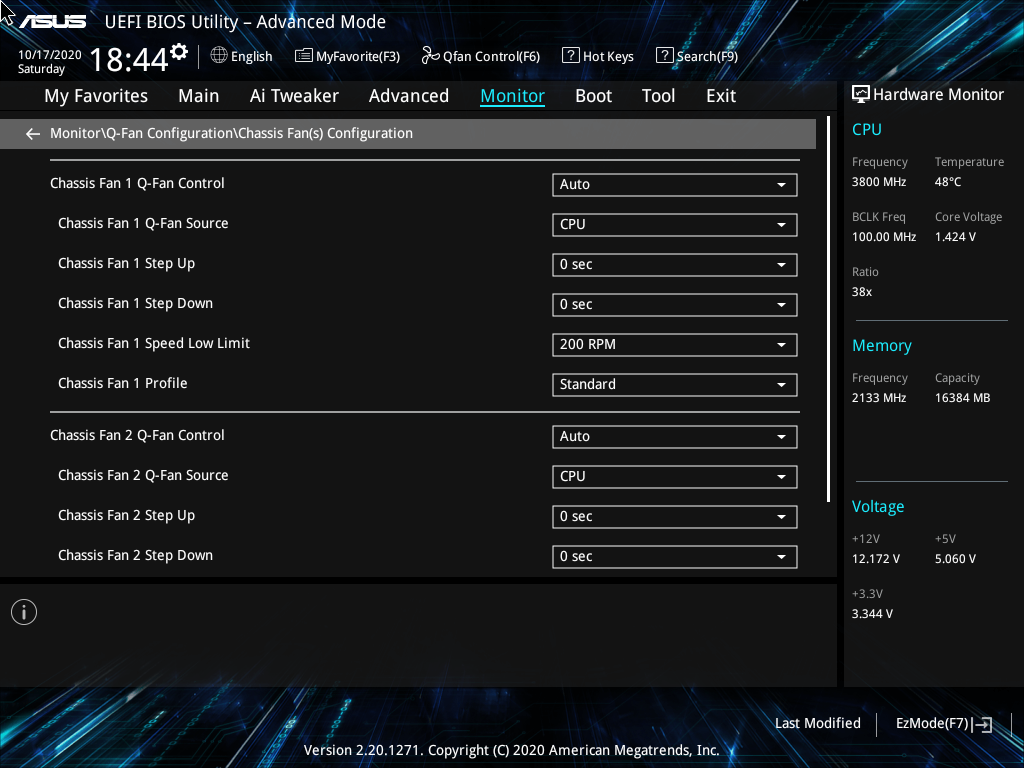This screenshot has height=768, width=1024.
Task: Open Hot Keys help
Action: tap(598, 56)
